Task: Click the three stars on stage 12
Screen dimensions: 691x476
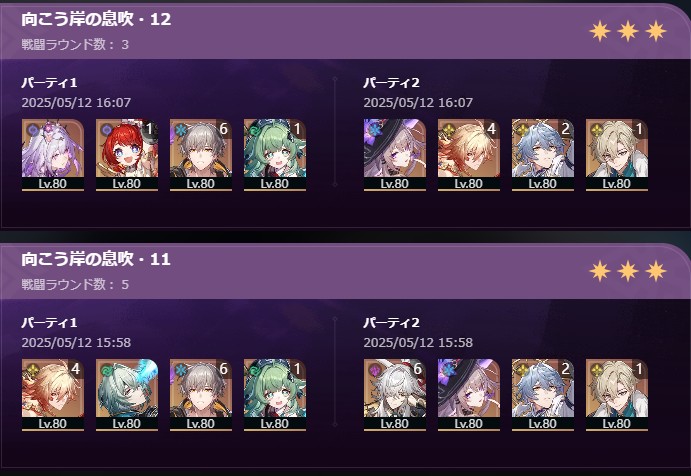Action: point(628,31)
